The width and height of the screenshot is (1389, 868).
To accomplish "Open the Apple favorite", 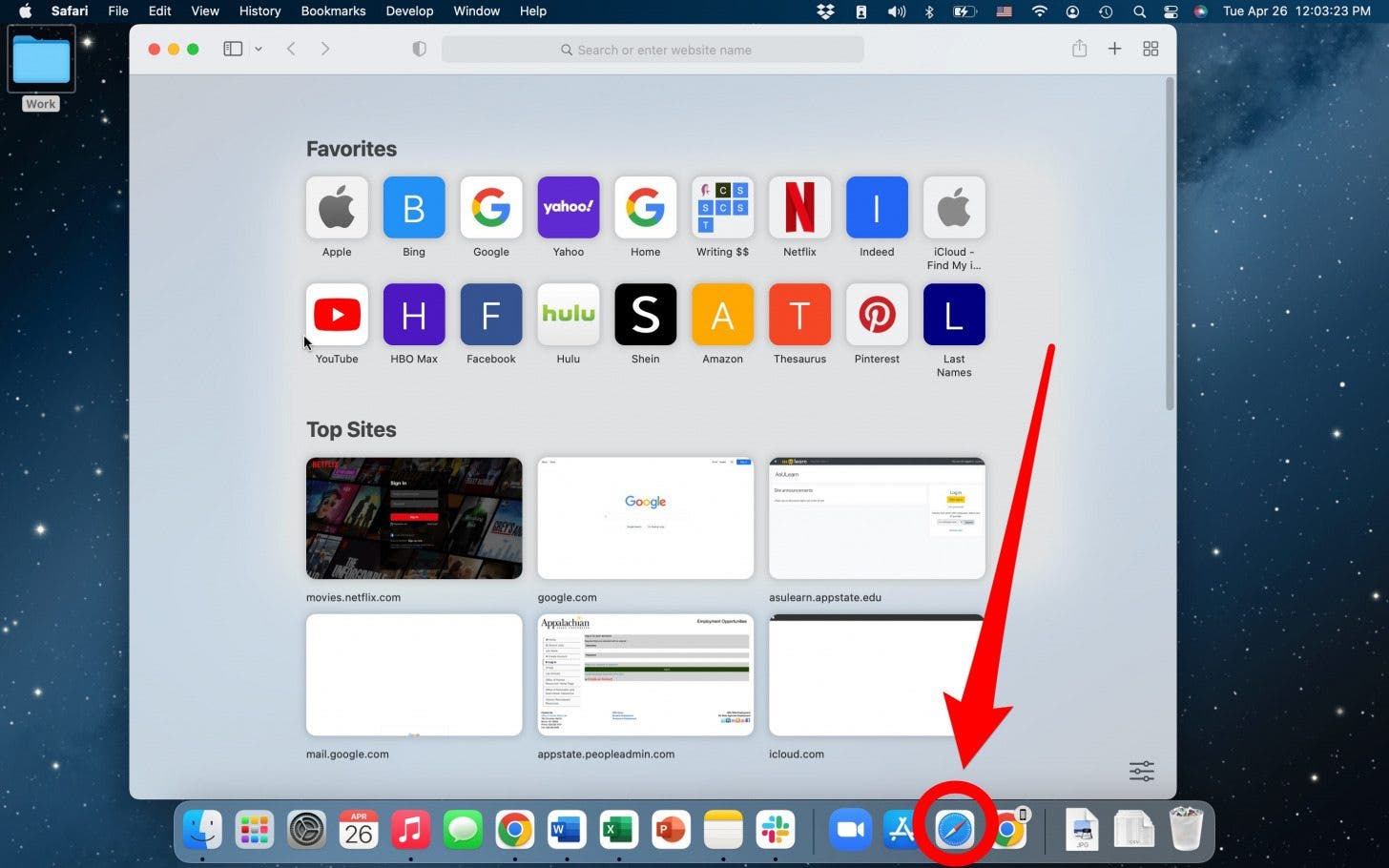I will (x=337, y=207).
